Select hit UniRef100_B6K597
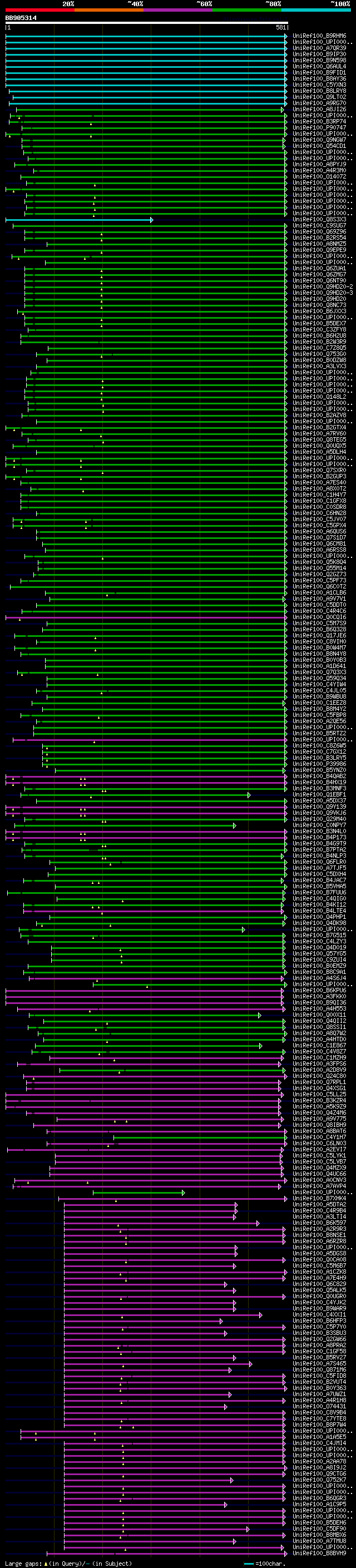 319,1223
